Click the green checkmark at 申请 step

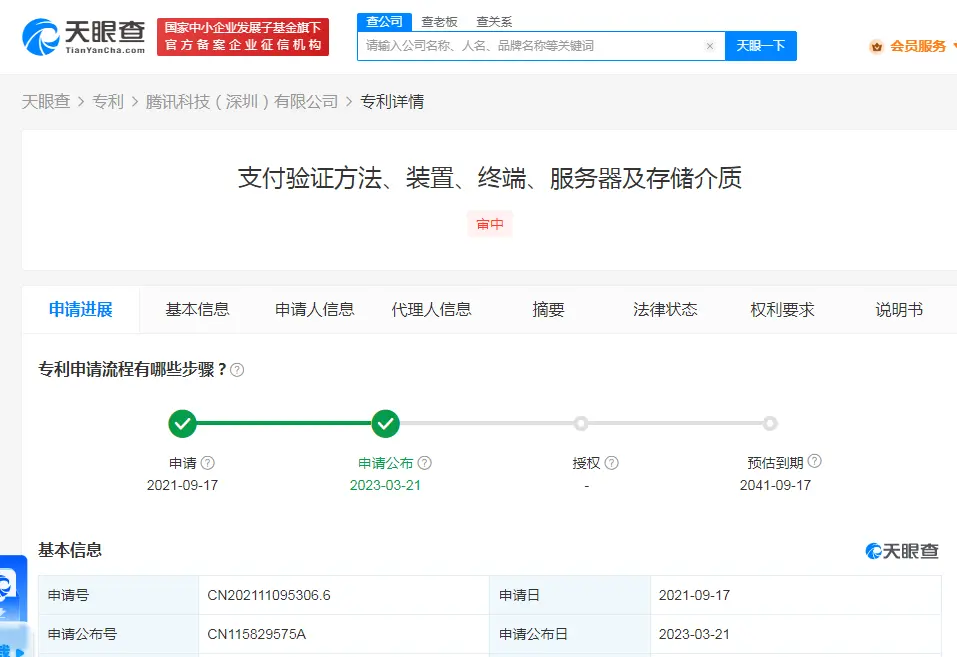182,424
